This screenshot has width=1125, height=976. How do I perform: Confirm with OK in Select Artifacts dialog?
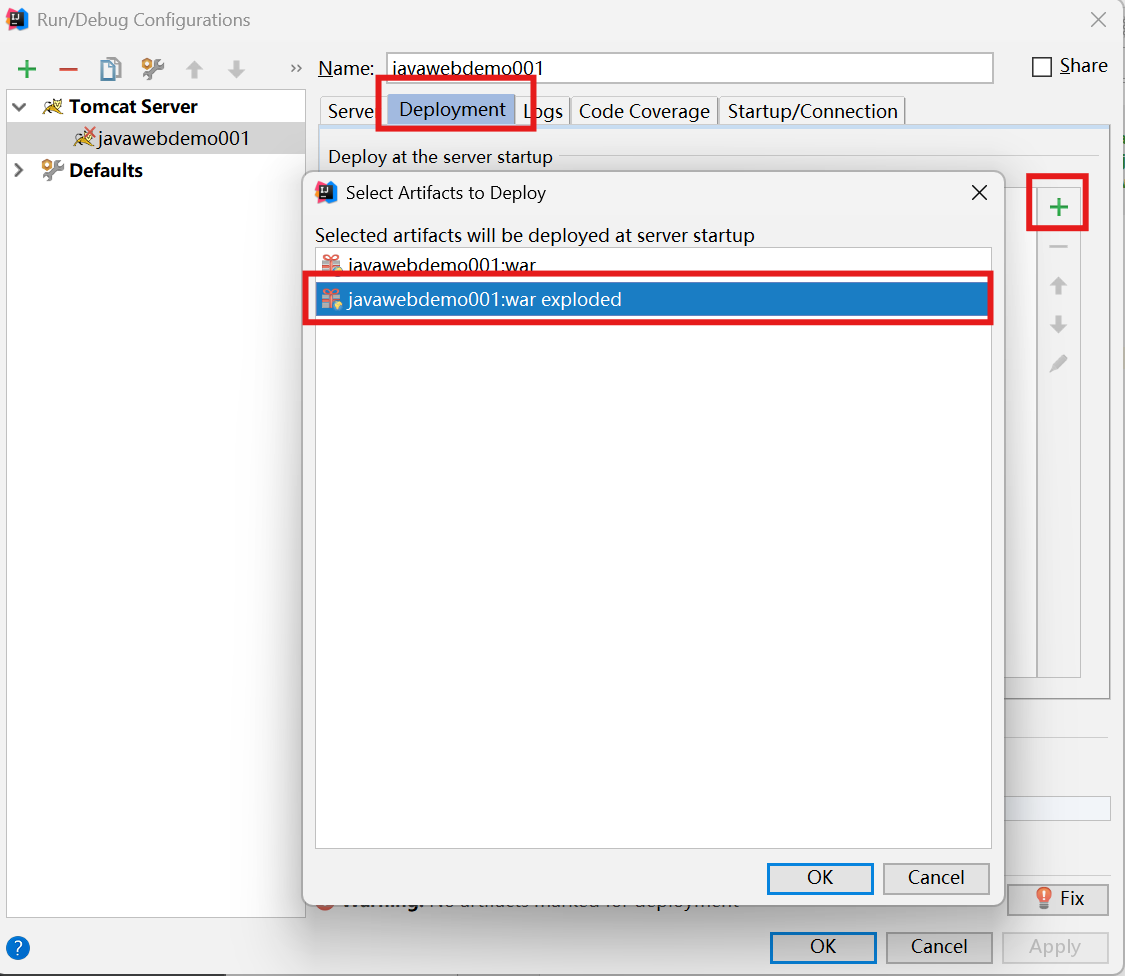tap(820, 878)
